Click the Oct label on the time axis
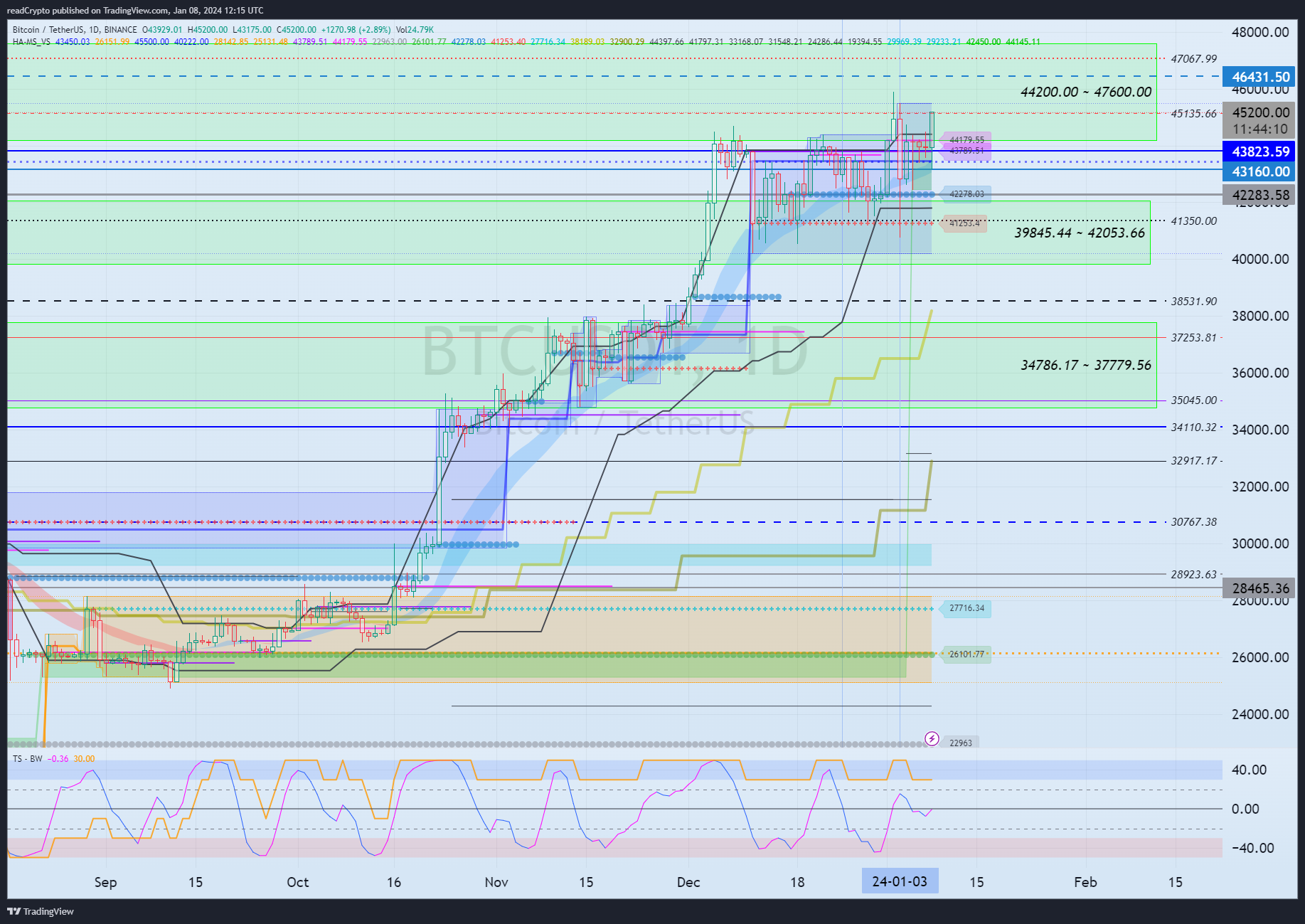1305x924 pixels. pos(298,882)
